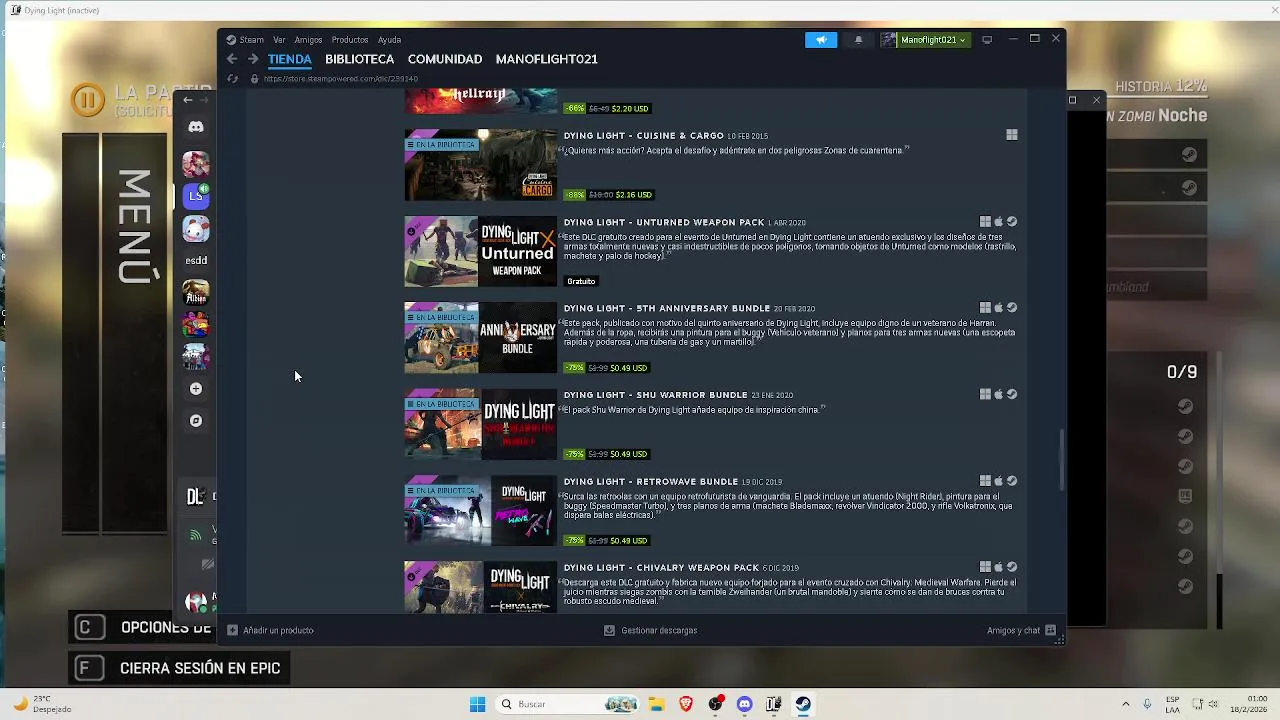Click SteamOS icon on Retrowave Bundle row
The width and height of the screenshot is (1280, 720).
(x=1012, y=481)
